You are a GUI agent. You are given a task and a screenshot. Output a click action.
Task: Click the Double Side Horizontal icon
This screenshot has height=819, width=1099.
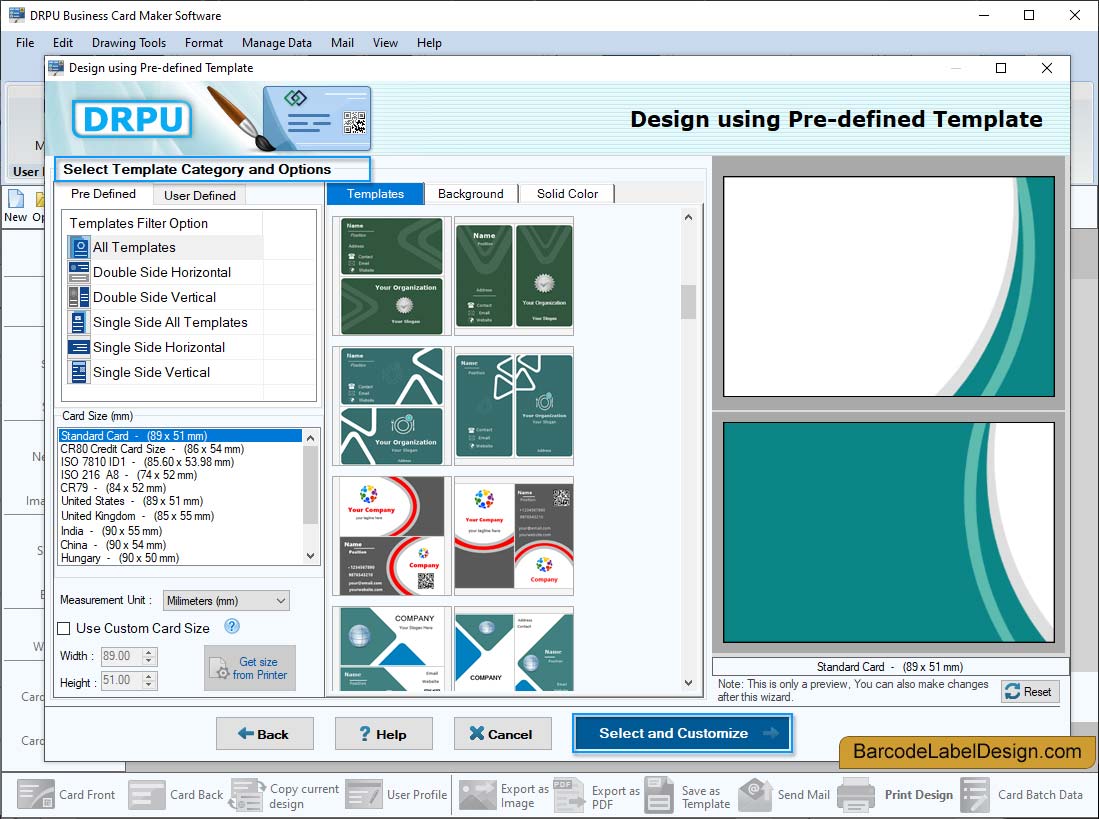[79, 272]
